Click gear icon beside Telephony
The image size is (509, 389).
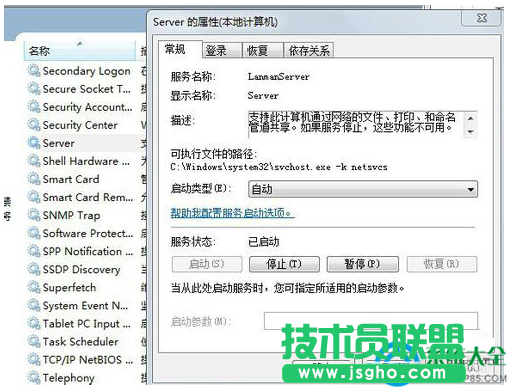[x=34, y=377]
